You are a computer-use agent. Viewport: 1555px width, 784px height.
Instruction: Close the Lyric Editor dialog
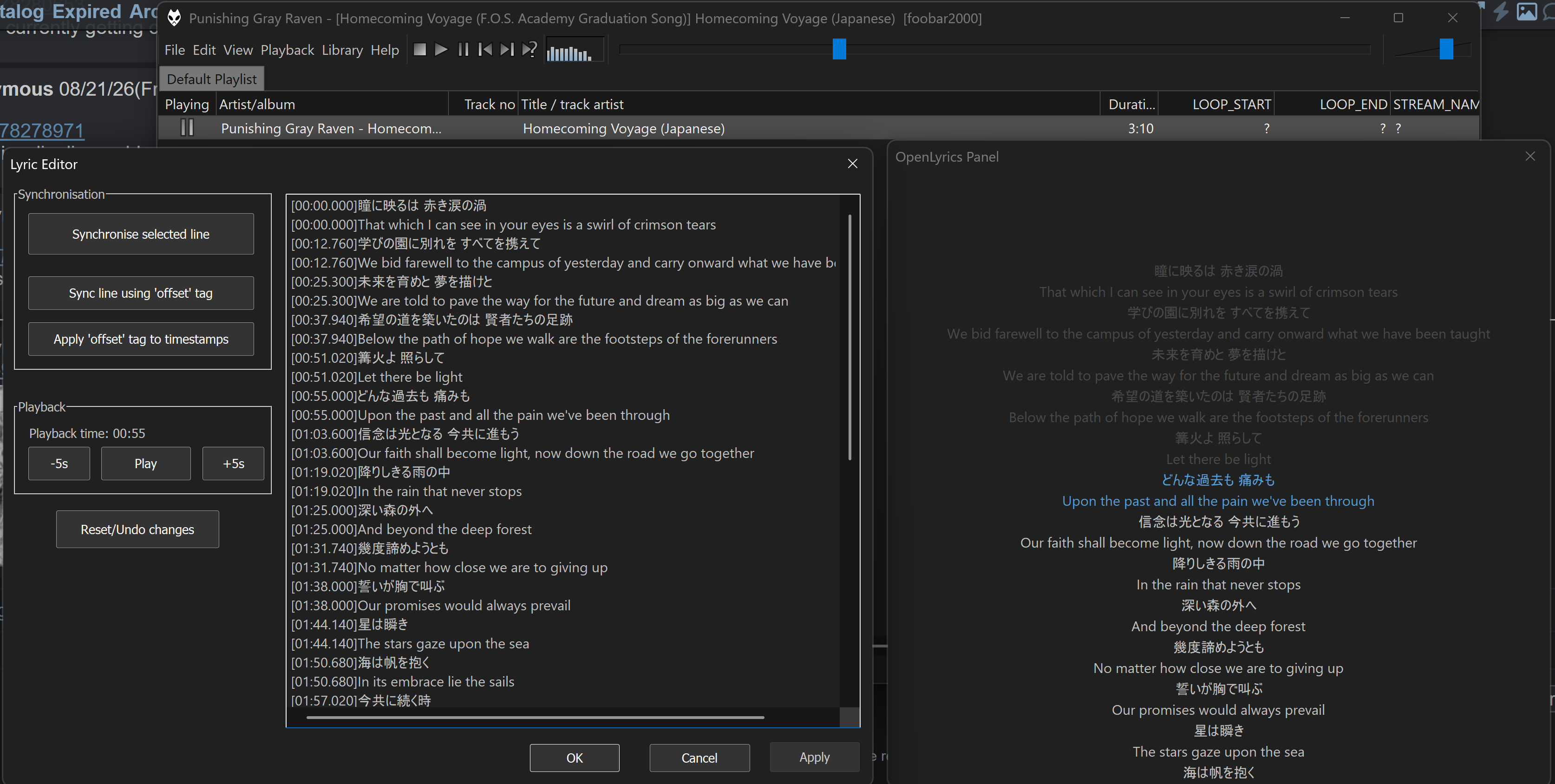(x=852, y=163)
